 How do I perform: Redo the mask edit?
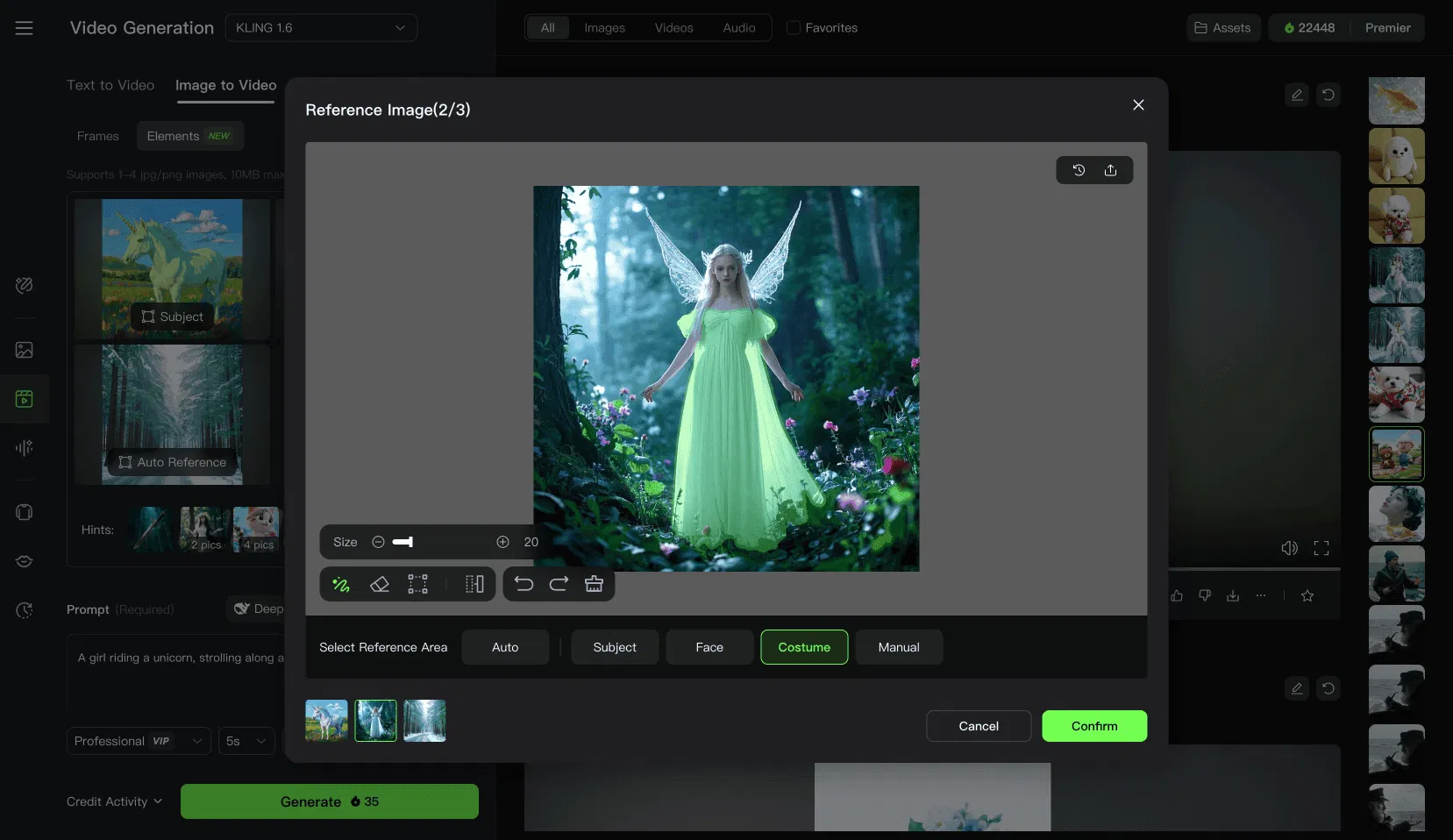[x=559, y=584]
